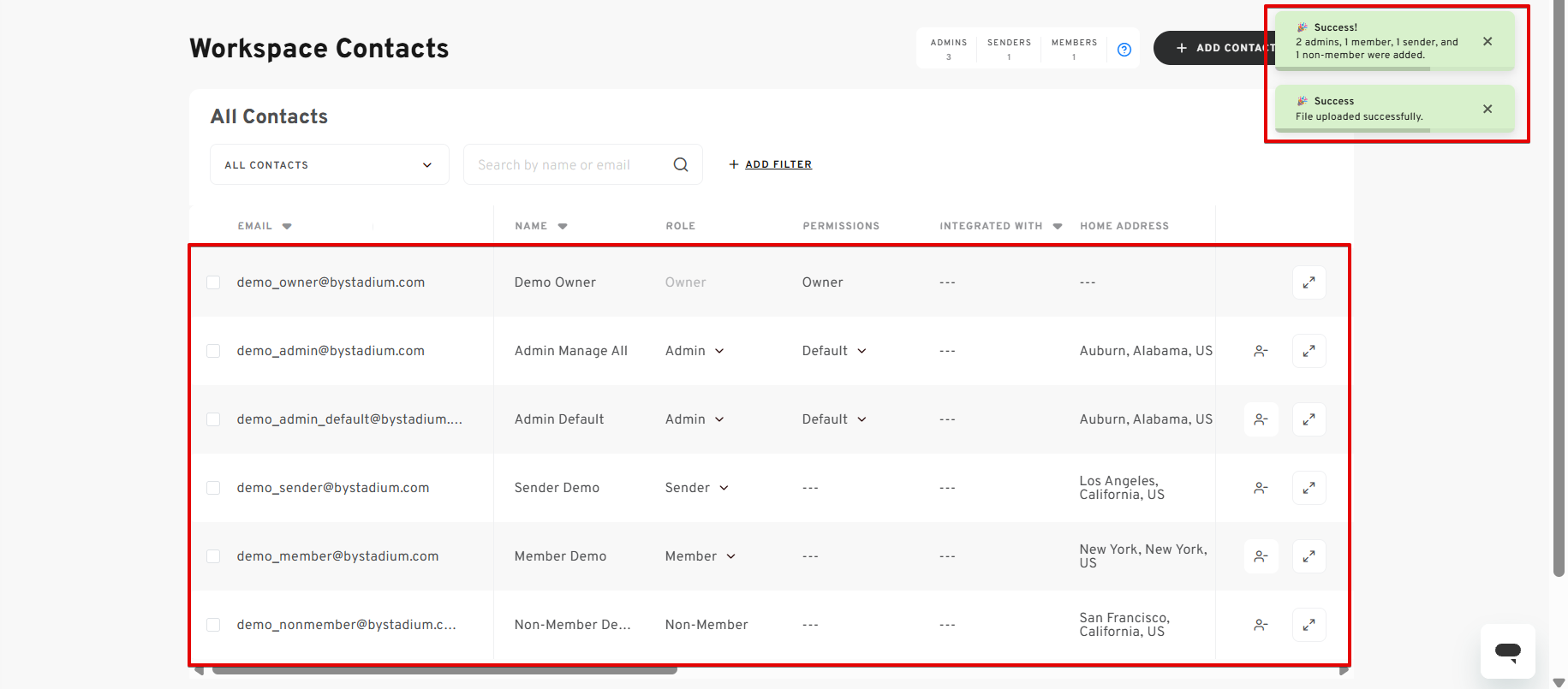Expand details for the demo_owner row
This screenshot has width=1568, height=689.
[x=1309, y=282]
